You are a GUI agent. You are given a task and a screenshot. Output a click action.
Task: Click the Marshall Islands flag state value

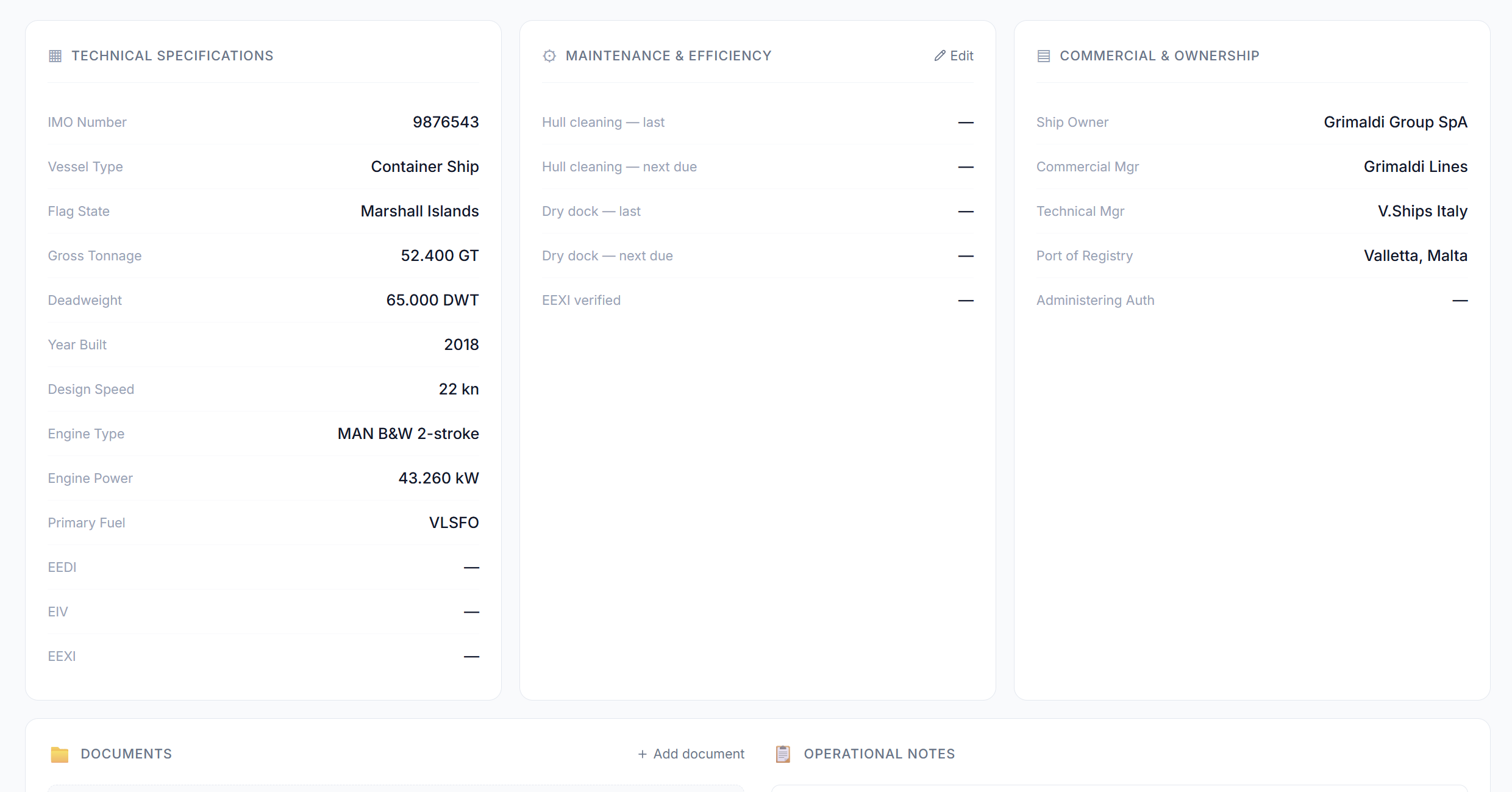pyautogui.click(x=419, y=211)
